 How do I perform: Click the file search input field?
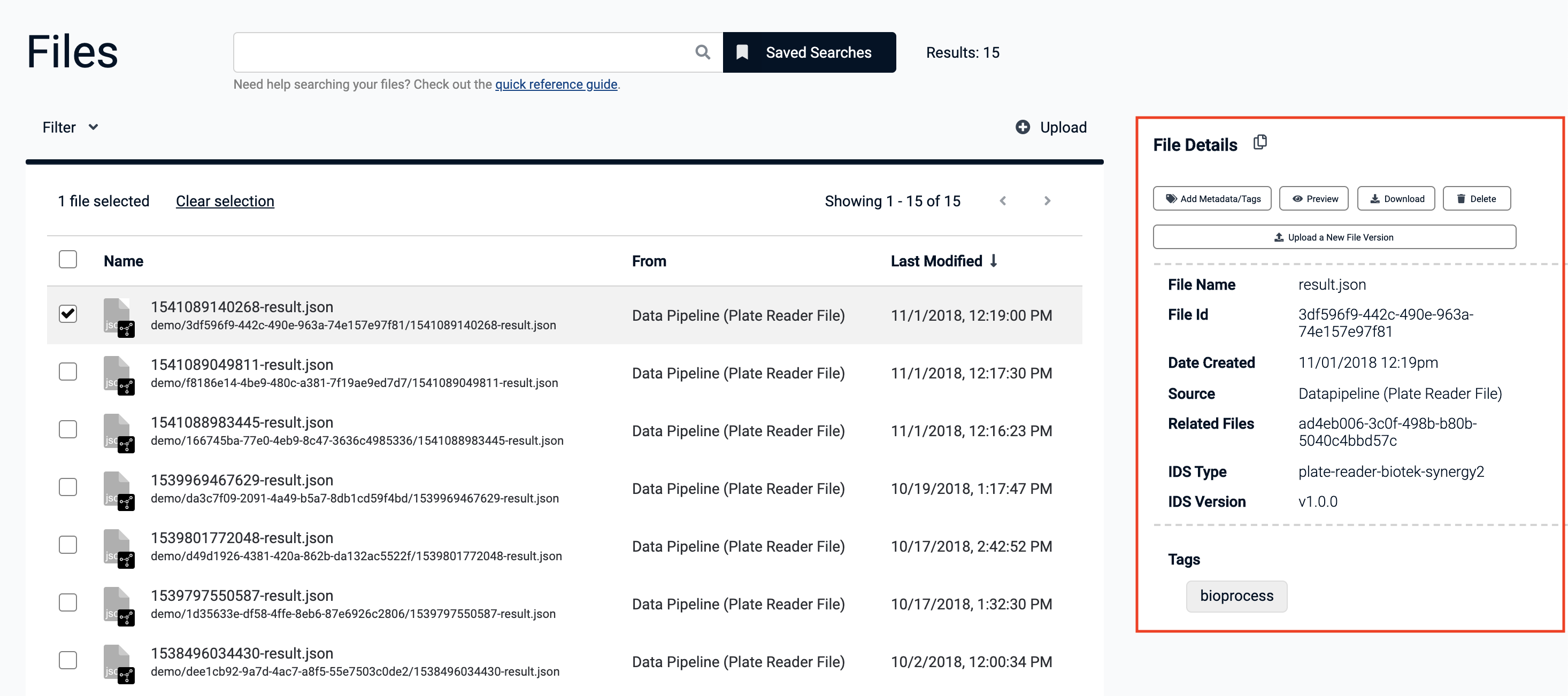pos(463,52)
